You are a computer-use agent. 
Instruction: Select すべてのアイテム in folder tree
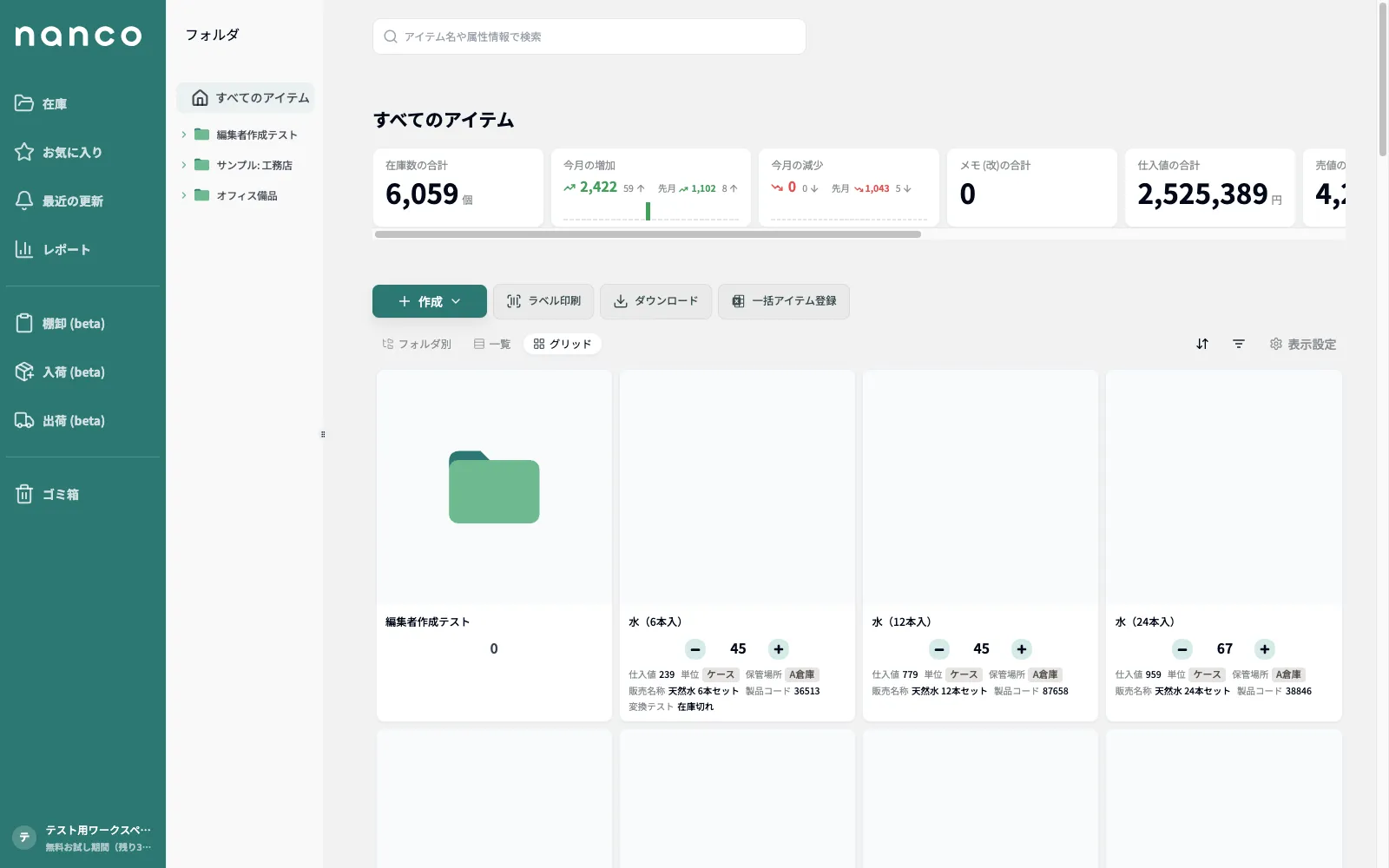click(x=246, y=97)
